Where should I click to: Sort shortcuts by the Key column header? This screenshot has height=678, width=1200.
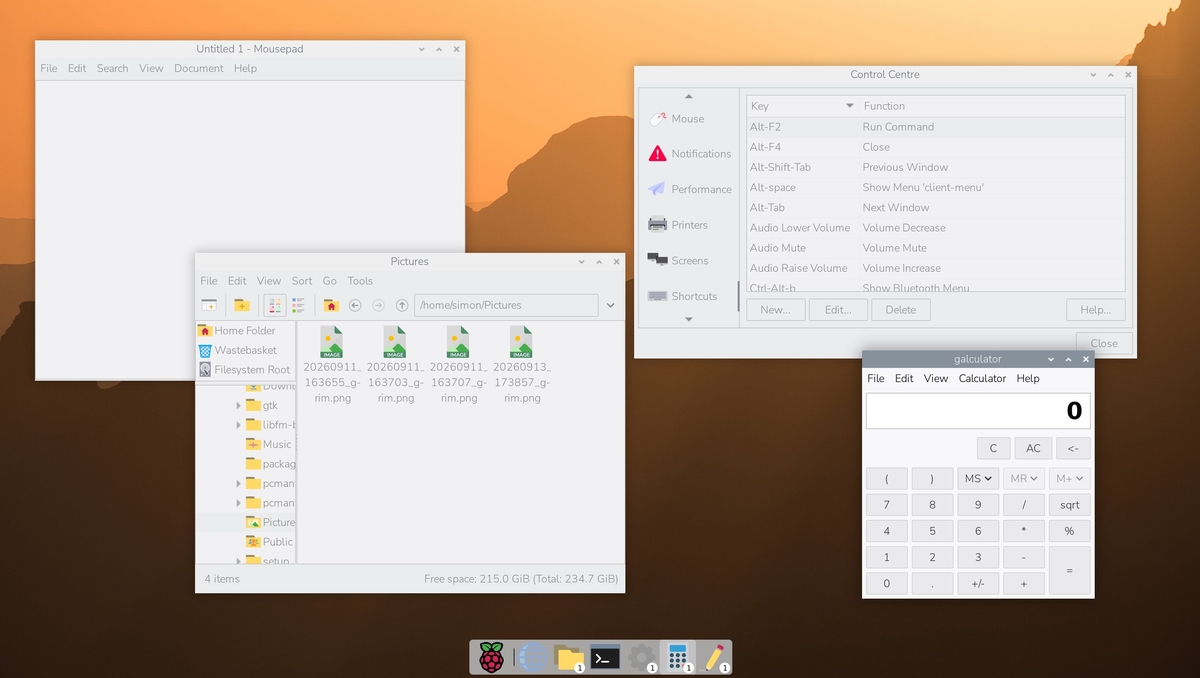click(x=802, y=105)
